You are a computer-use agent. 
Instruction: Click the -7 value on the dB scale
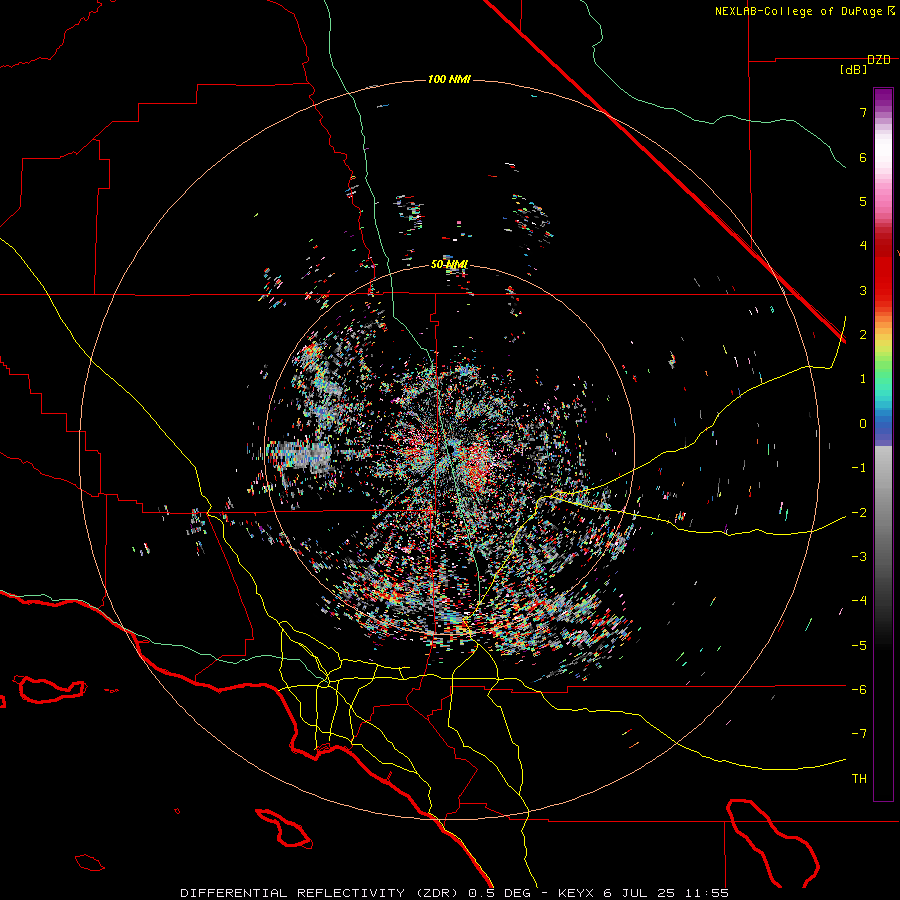click(x=859, y=734)
